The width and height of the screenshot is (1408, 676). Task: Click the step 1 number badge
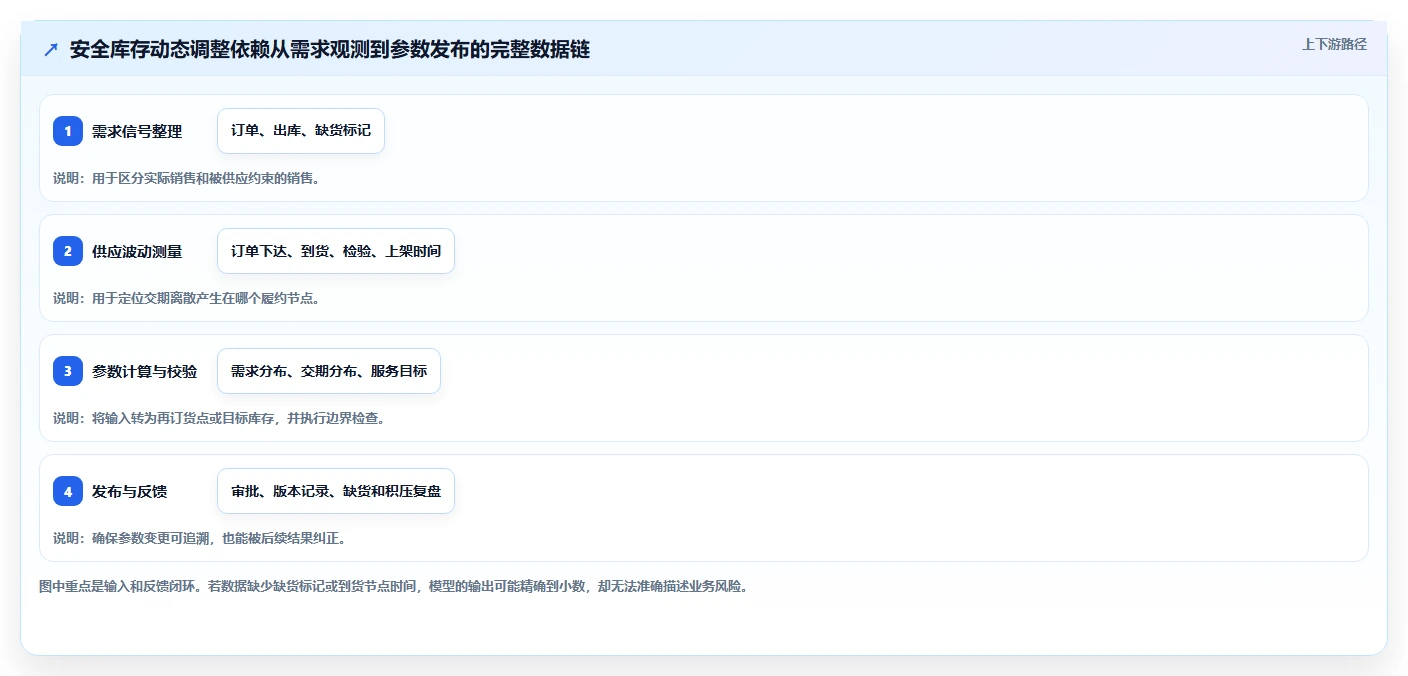click(68, 131)
